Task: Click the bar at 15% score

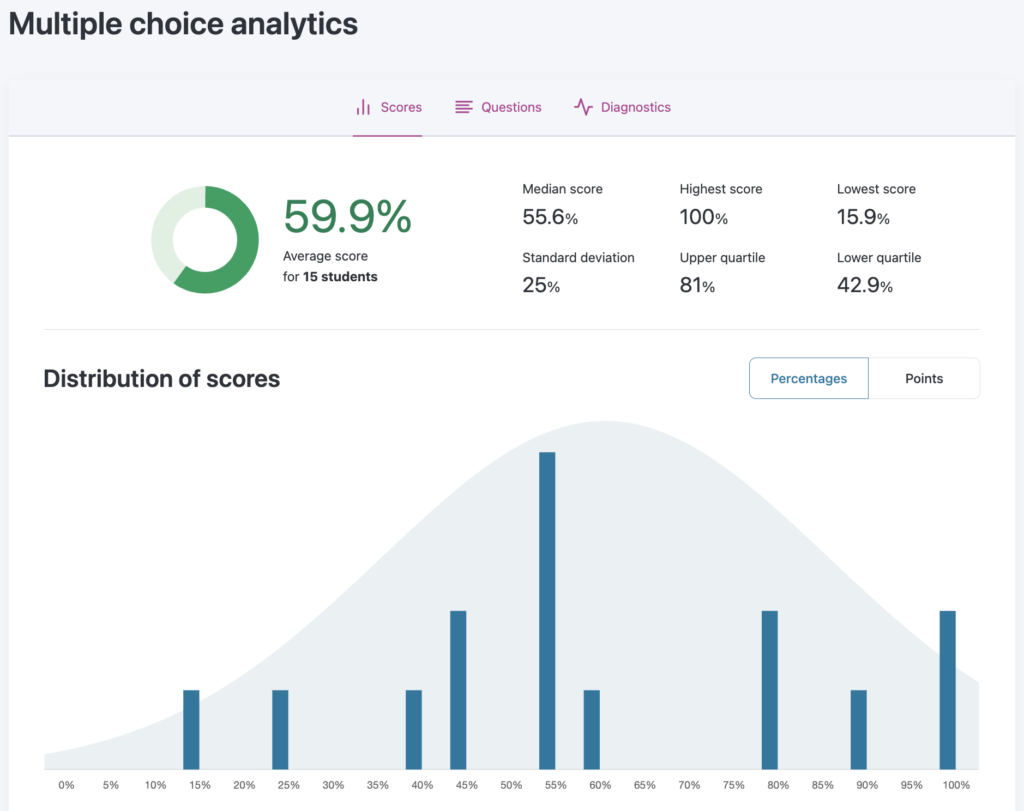Action: [191, 729]
